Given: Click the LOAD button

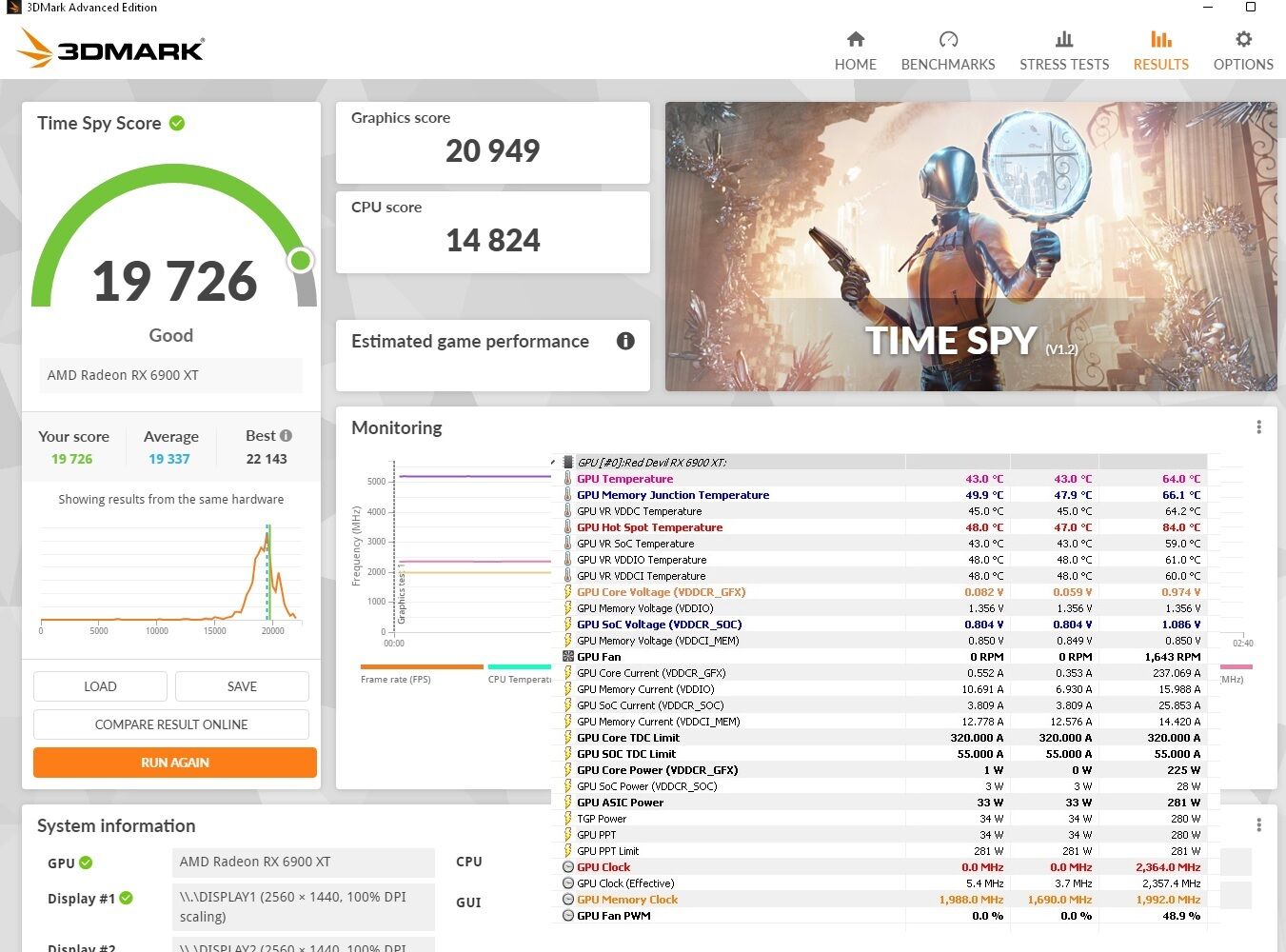Looking at the screenshot, I should [100, 686].
